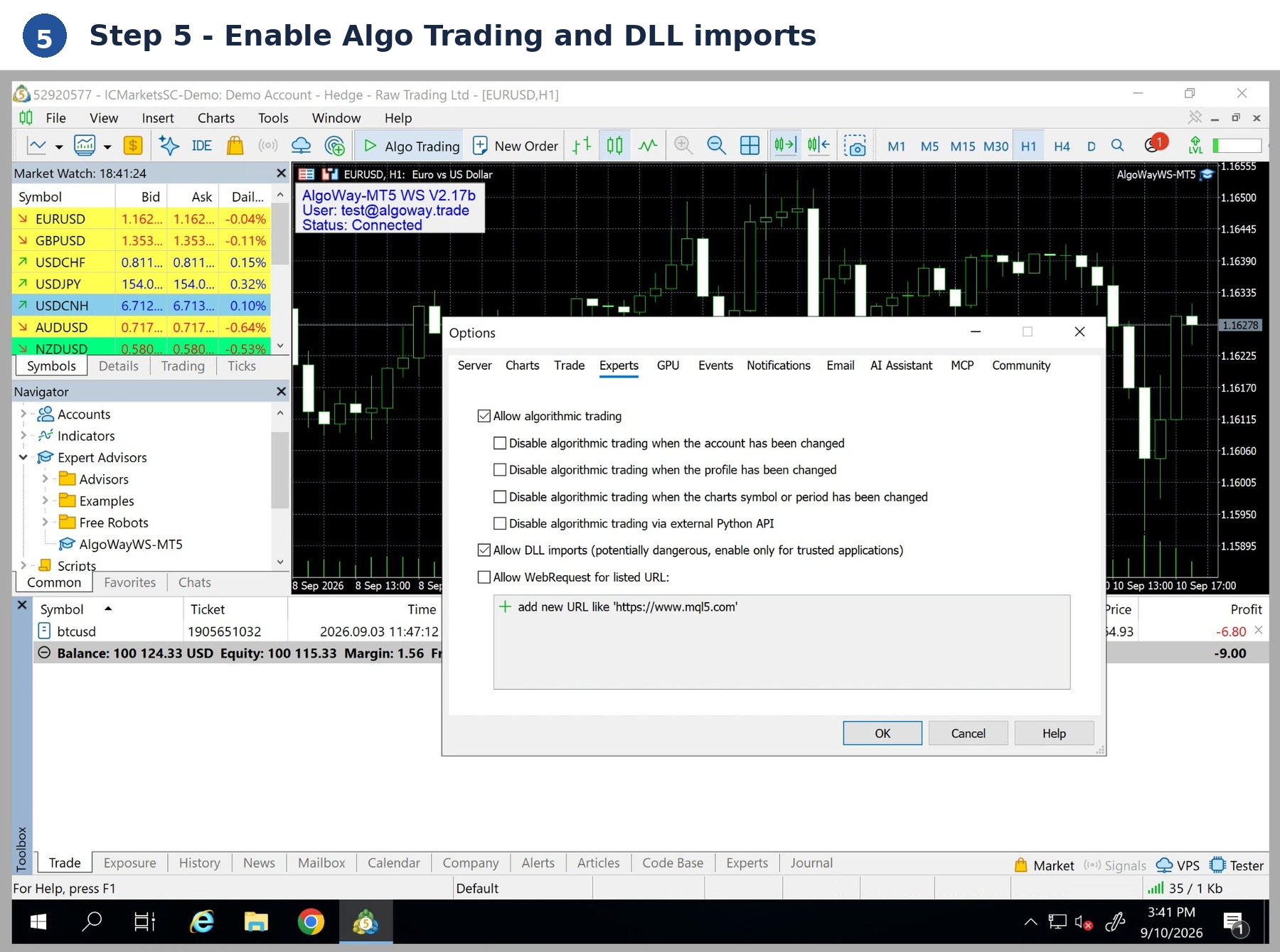Viewport: 1280px width, 952px height.
Task: Click the Market shopping bag toolbar icon
Action: (x=235, y=146)
